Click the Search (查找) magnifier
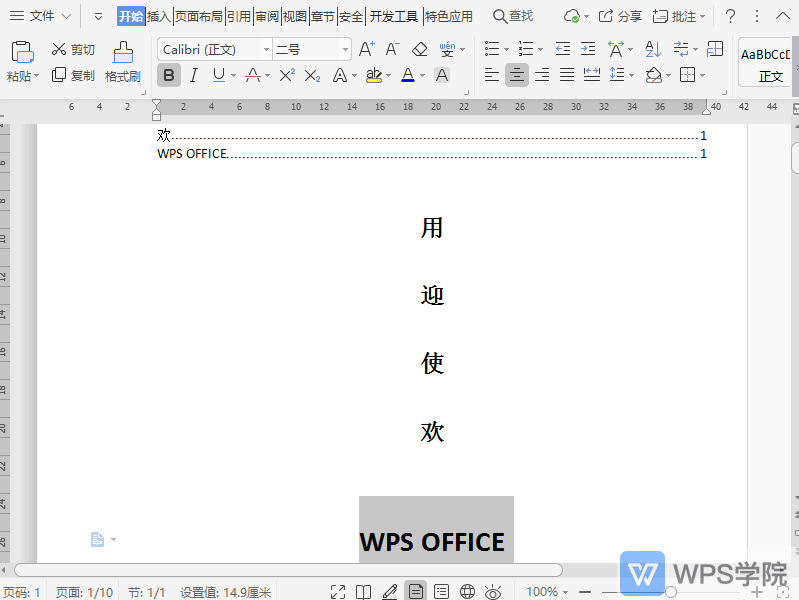The width and height of the screenshot is (799, 600). click(513, 16)
